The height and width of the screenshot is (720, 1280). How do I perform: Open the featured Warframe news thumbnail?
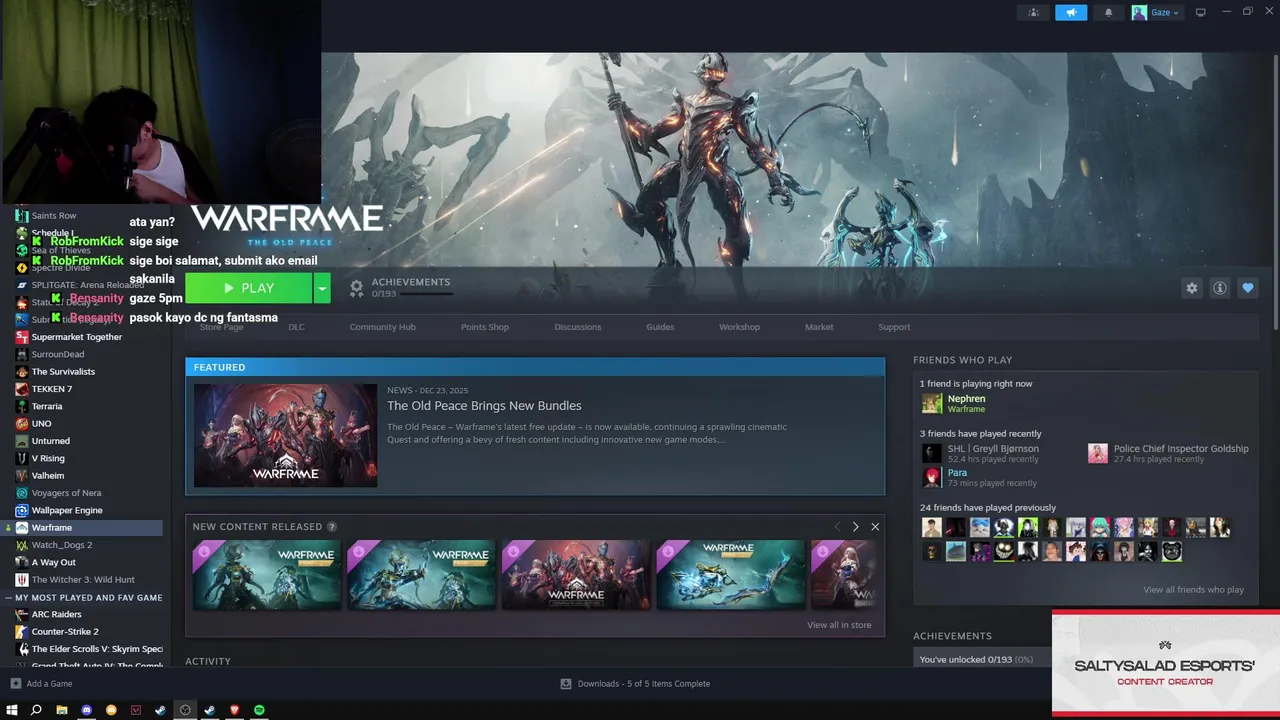point(285,435)
